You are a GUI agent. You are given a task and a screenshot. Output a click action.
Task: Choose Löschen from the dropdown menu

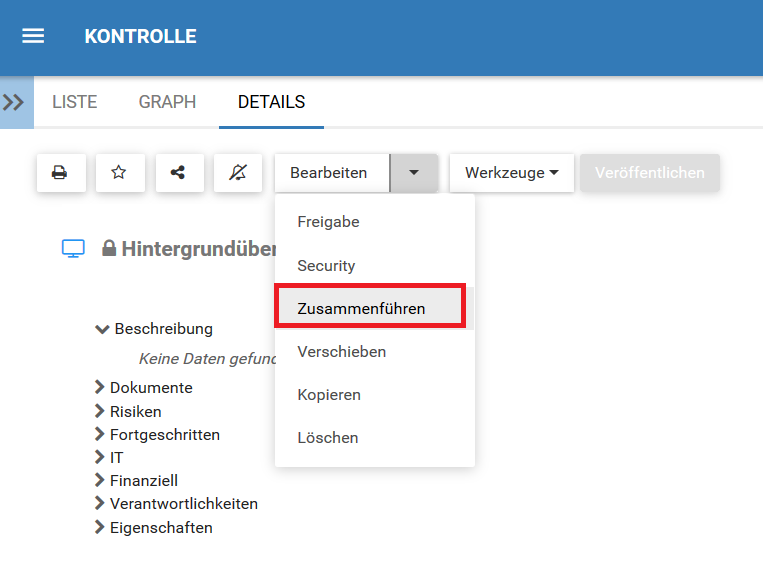[375, 438]
